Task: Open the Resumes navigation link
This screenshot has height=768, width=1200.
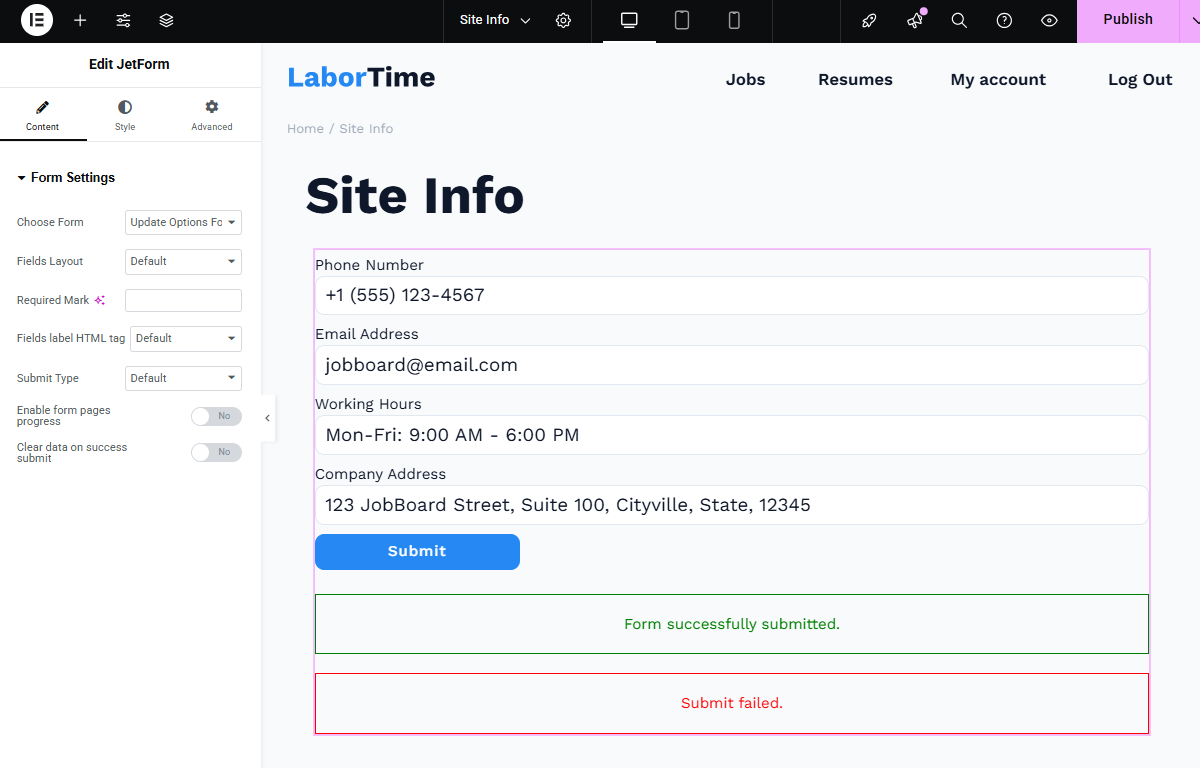Action: 855,79
